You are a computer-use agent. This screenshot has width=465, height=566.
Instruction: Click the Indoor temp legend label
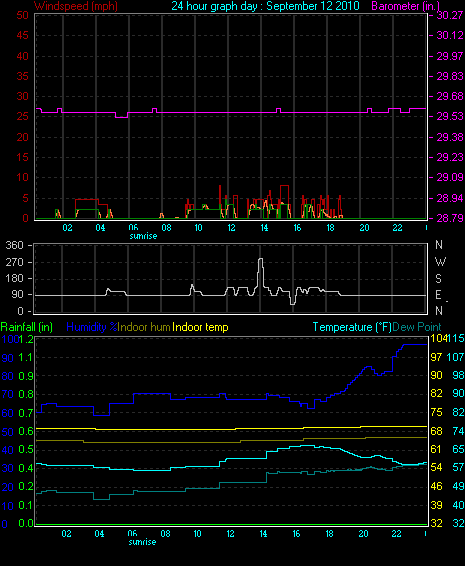(x=200, y=327)
